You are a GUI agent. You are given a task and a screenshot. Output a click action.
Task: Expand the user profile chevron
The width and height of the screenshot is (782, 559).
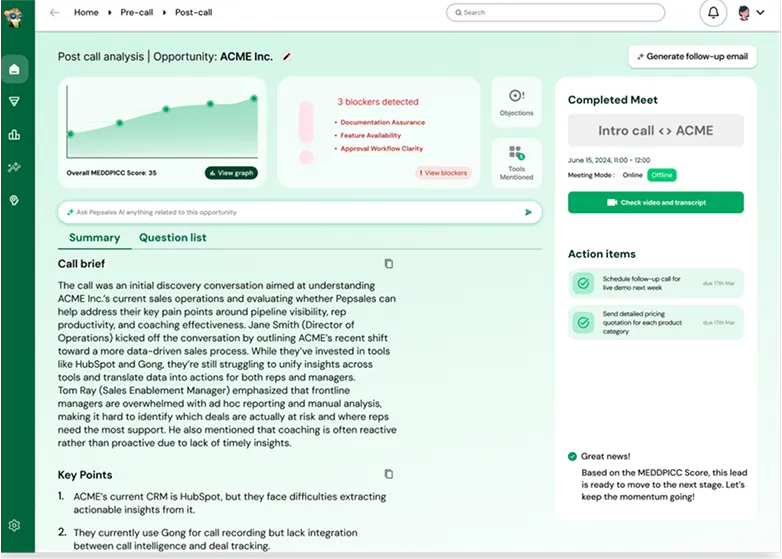tap(760, 12)
